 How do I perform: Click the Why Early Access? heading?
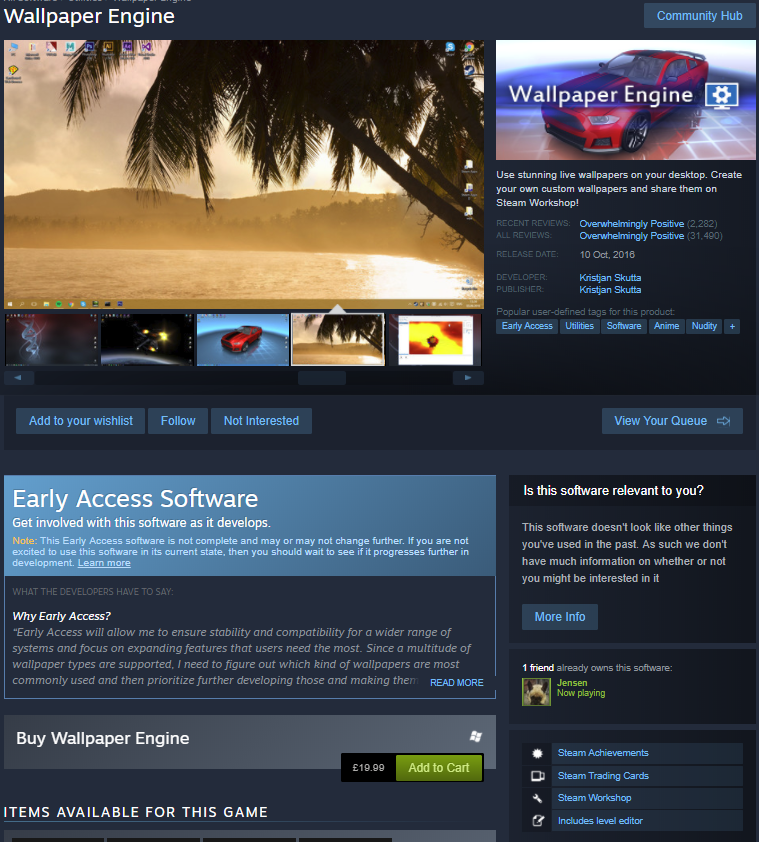point(61,616)
